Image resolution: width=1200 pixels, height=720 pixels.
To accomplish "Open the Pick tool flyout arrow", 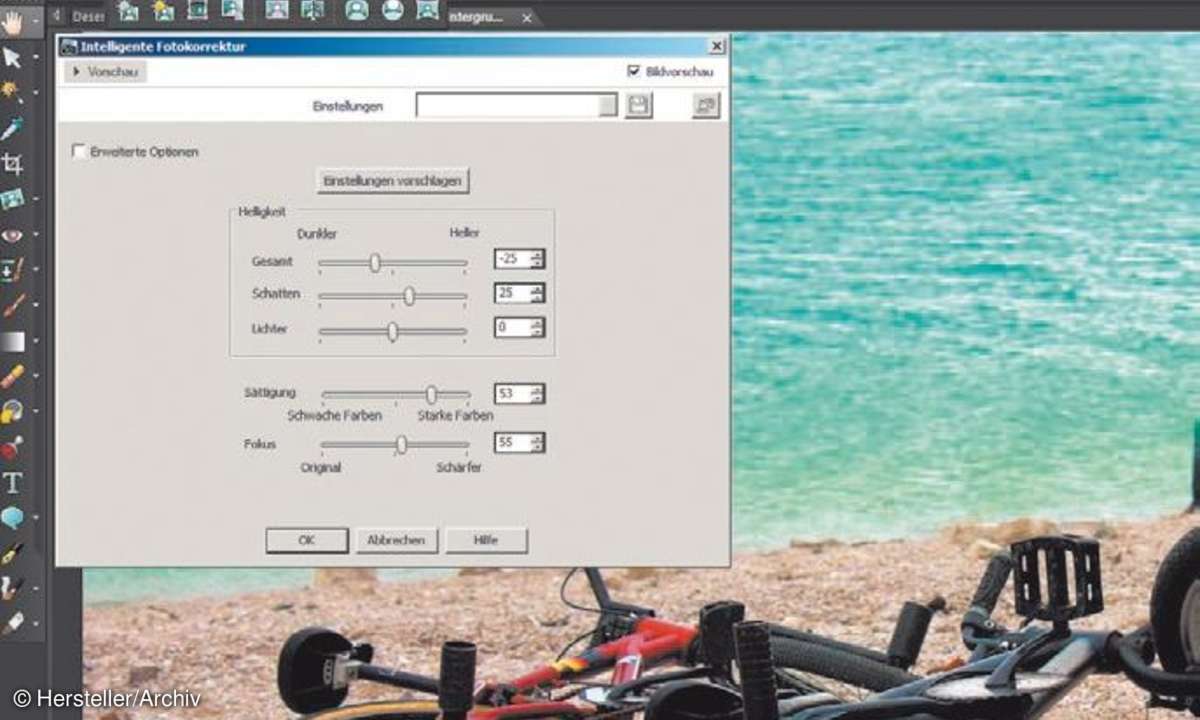I will (x=37, y=58).
